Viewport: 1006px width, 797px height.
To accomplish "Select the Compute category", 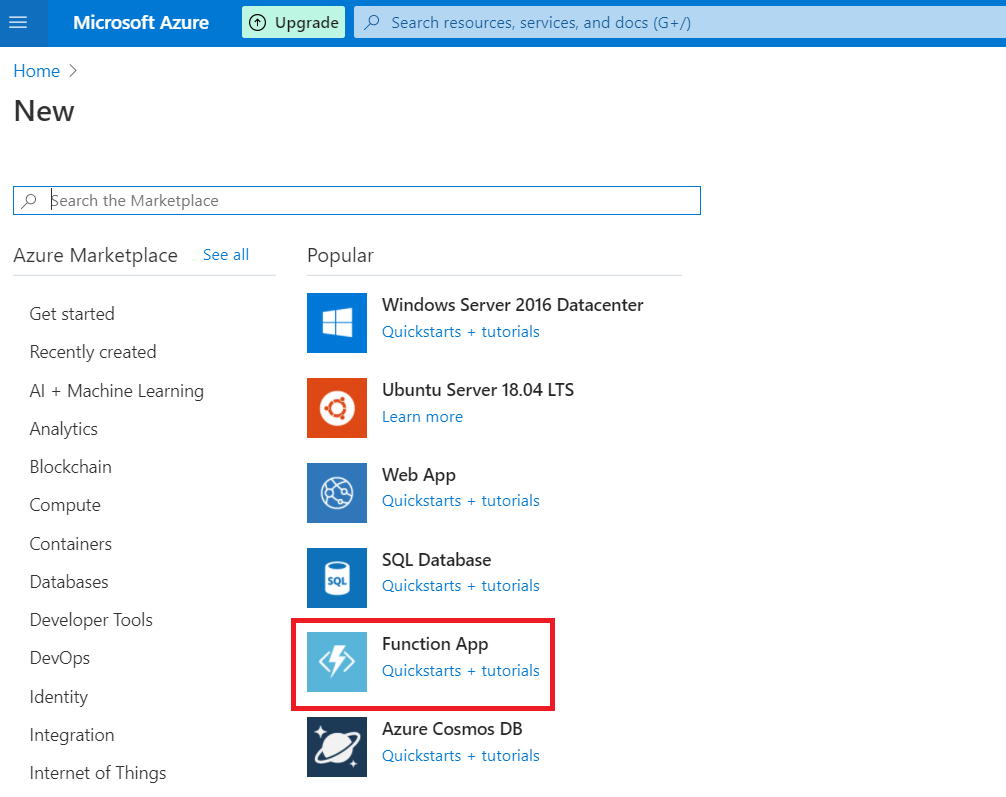I will 65,505.
